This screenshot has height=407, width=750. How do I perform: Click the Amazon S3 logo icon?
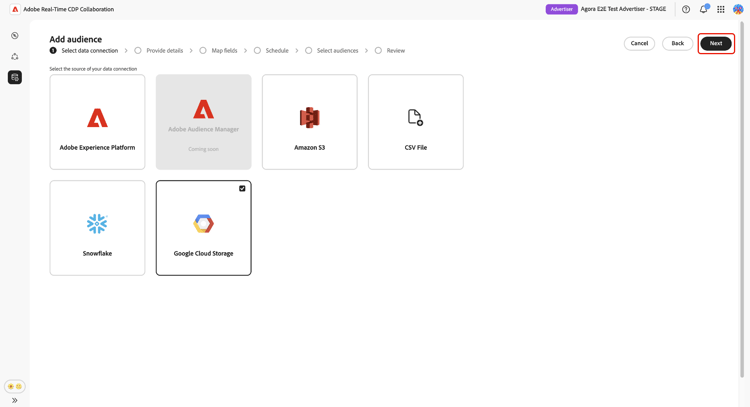coord(309,117)
